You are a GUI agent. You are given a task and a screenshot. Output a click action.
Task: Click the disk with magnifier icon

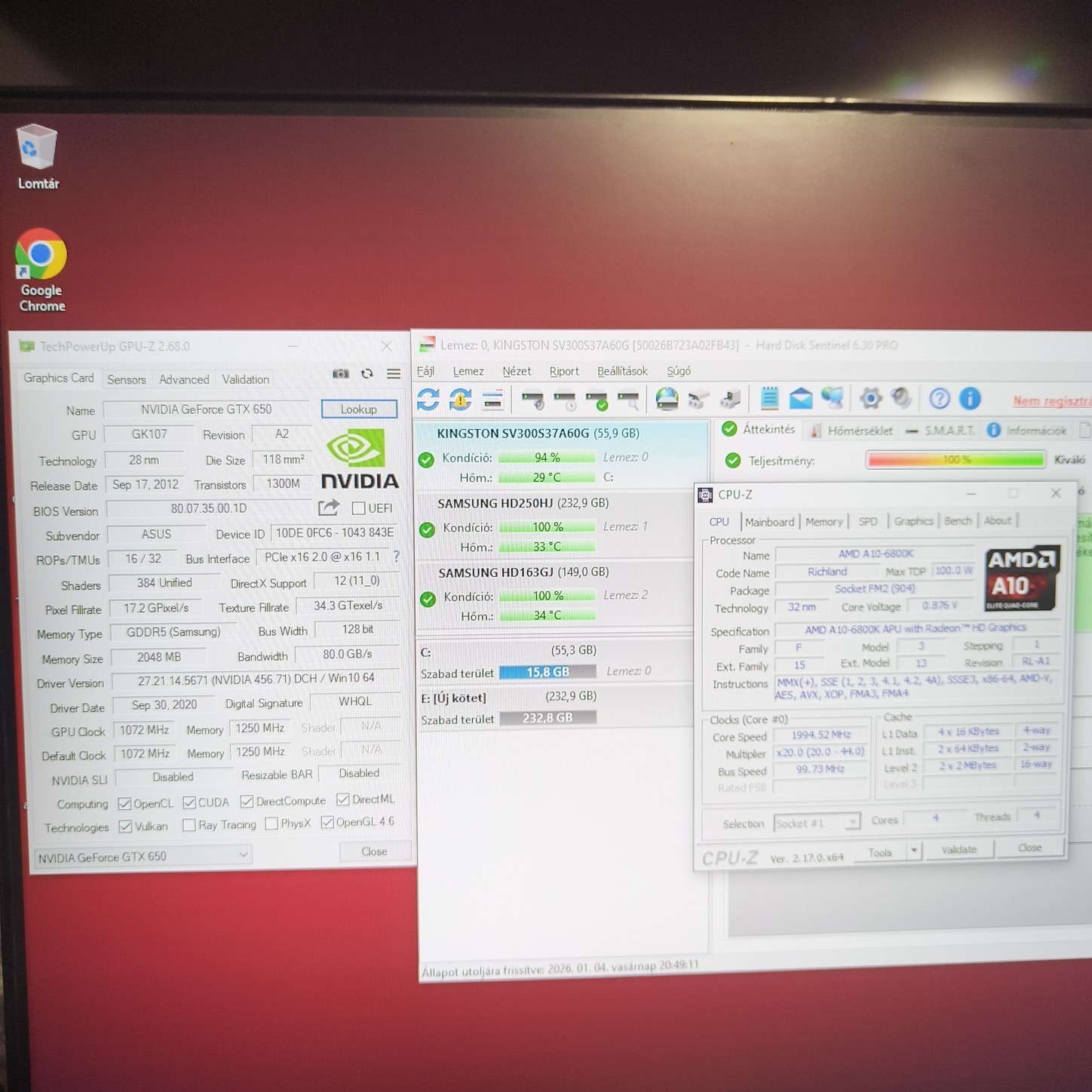(628, 400)
